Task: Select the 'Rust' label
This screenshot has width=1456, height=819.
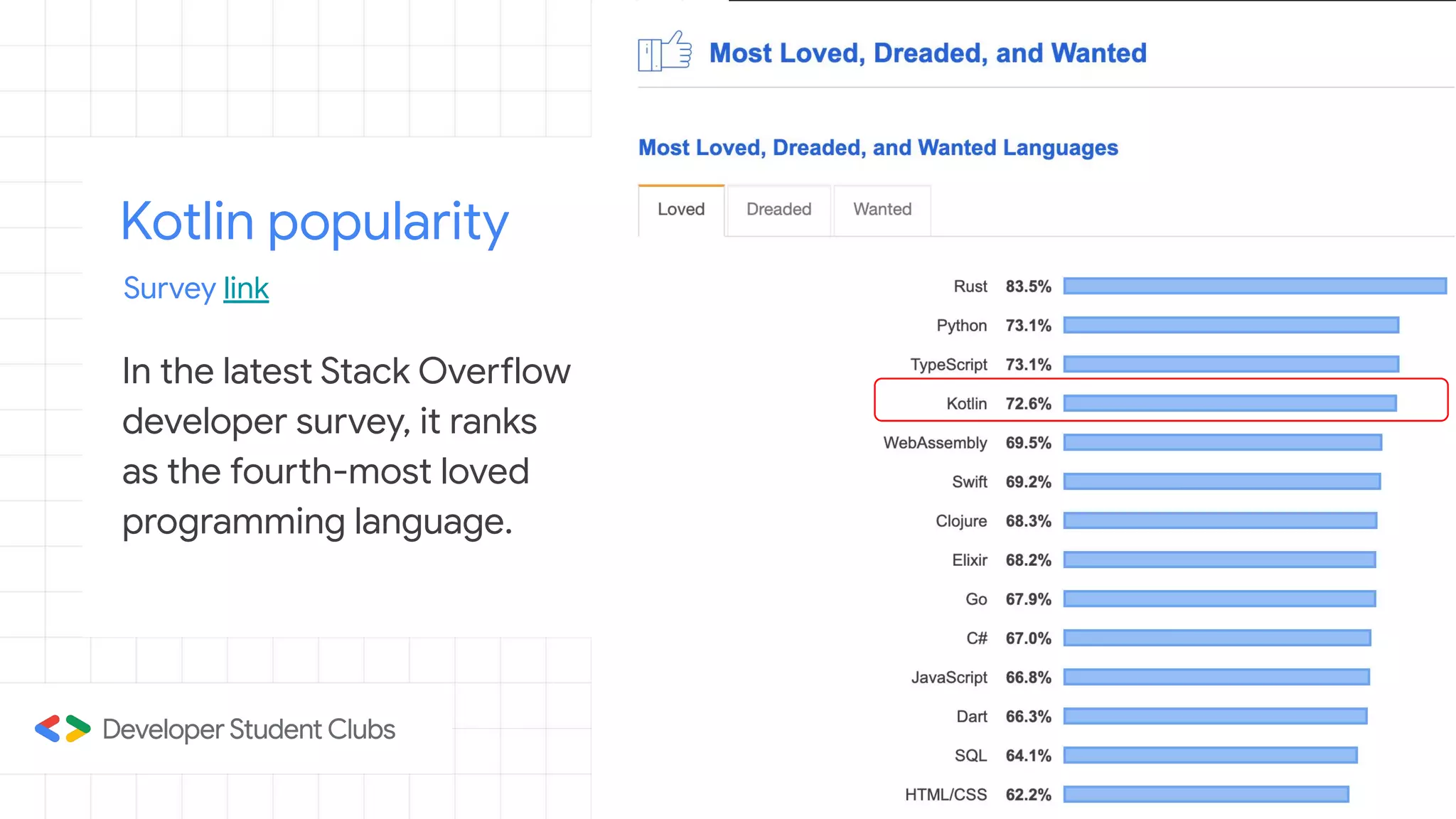Action: tap(970, 287)
